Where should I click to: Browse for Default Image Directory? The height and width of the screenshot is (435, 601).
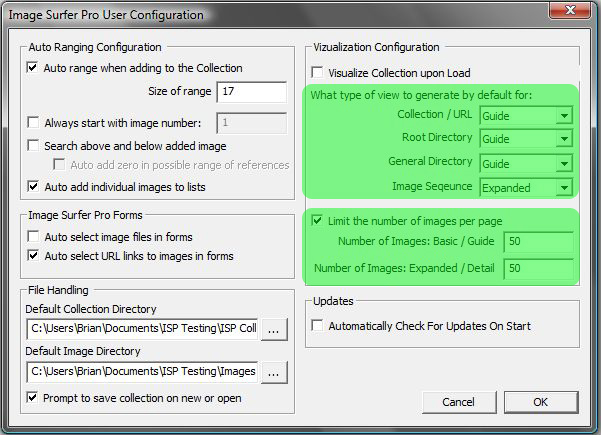tap(274, 373)
